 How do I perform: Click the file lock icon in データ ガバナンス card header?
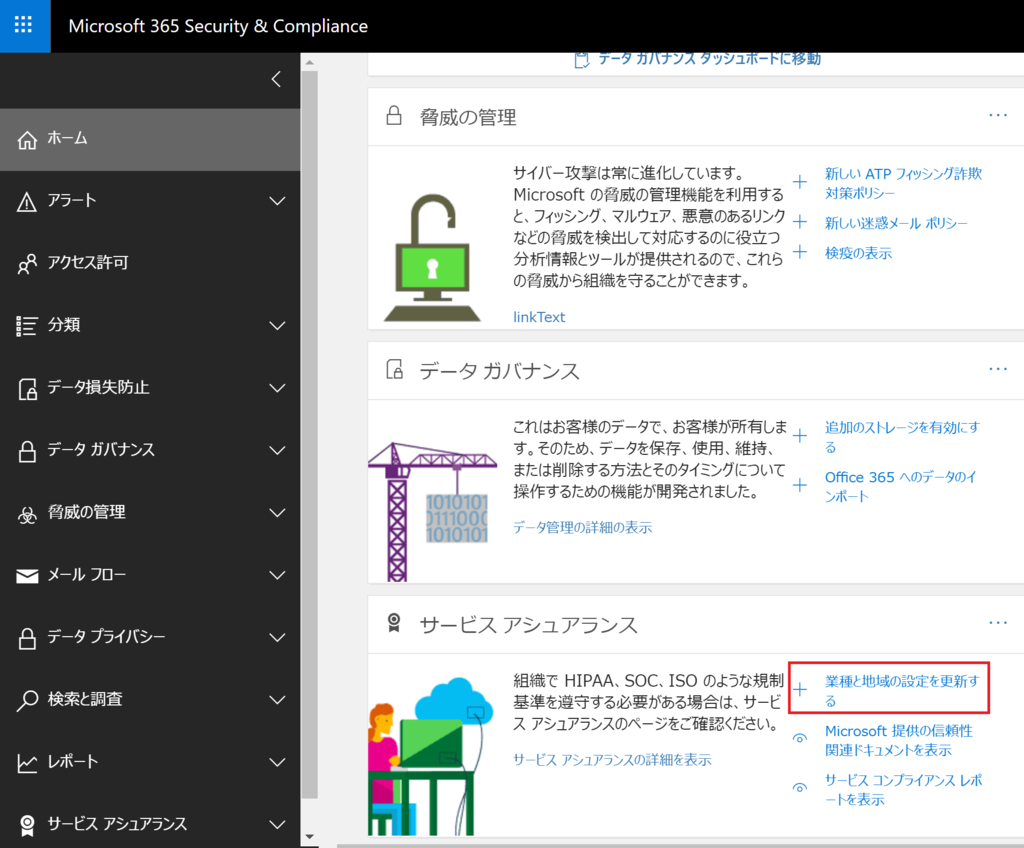(394, 370)
